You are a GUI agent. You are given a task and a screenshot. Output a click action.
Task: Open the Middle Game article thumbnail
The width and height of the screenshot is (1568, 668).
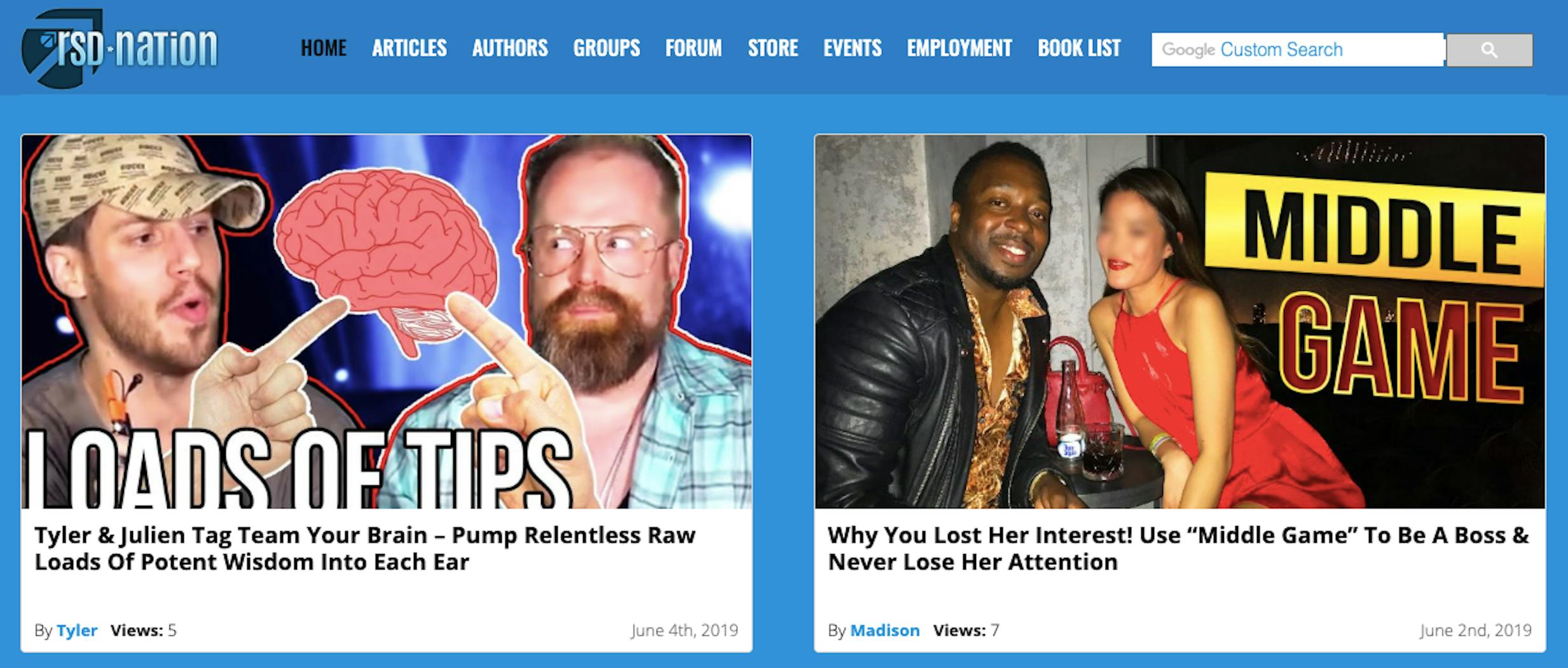pyautogui.click(x=1179, y=321)
